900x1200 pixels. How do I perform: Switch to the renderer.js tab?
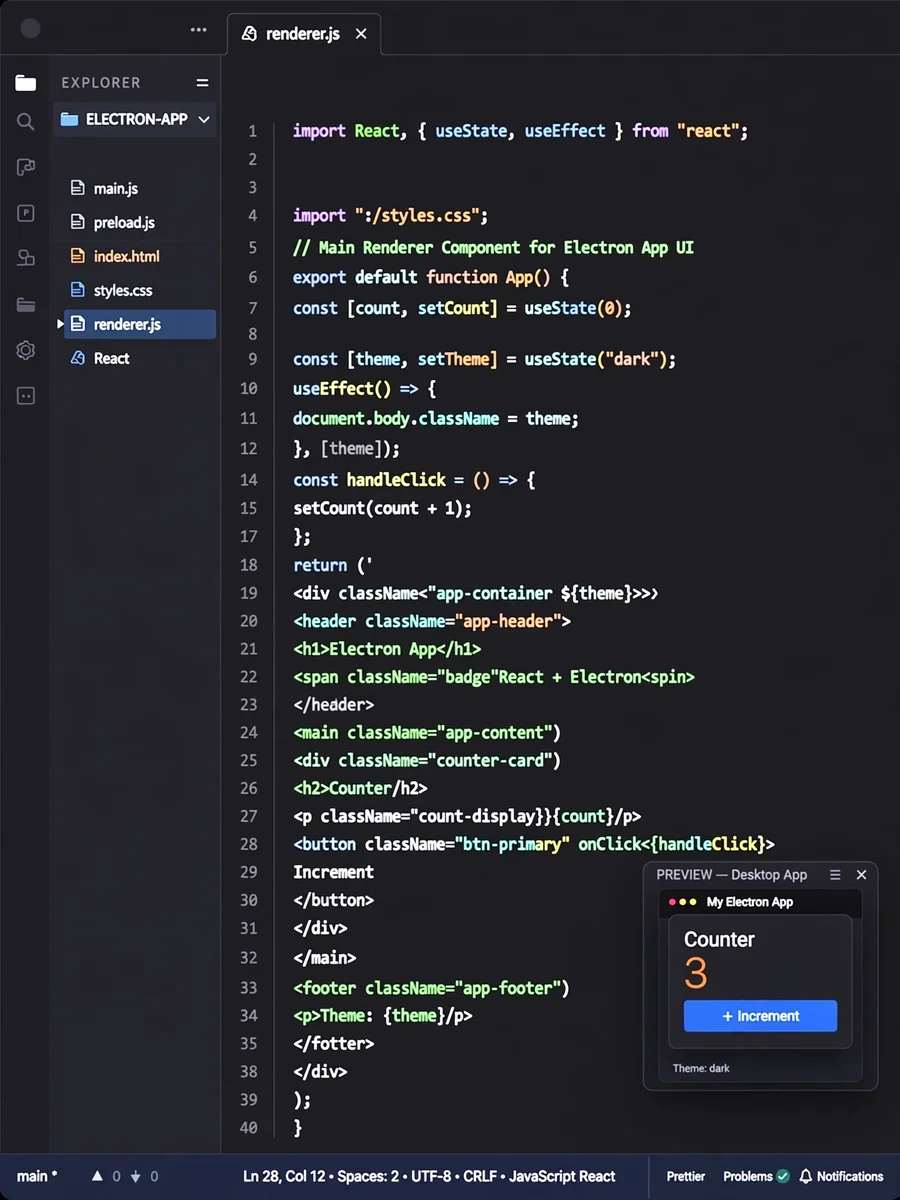click(x=304, y=34)
